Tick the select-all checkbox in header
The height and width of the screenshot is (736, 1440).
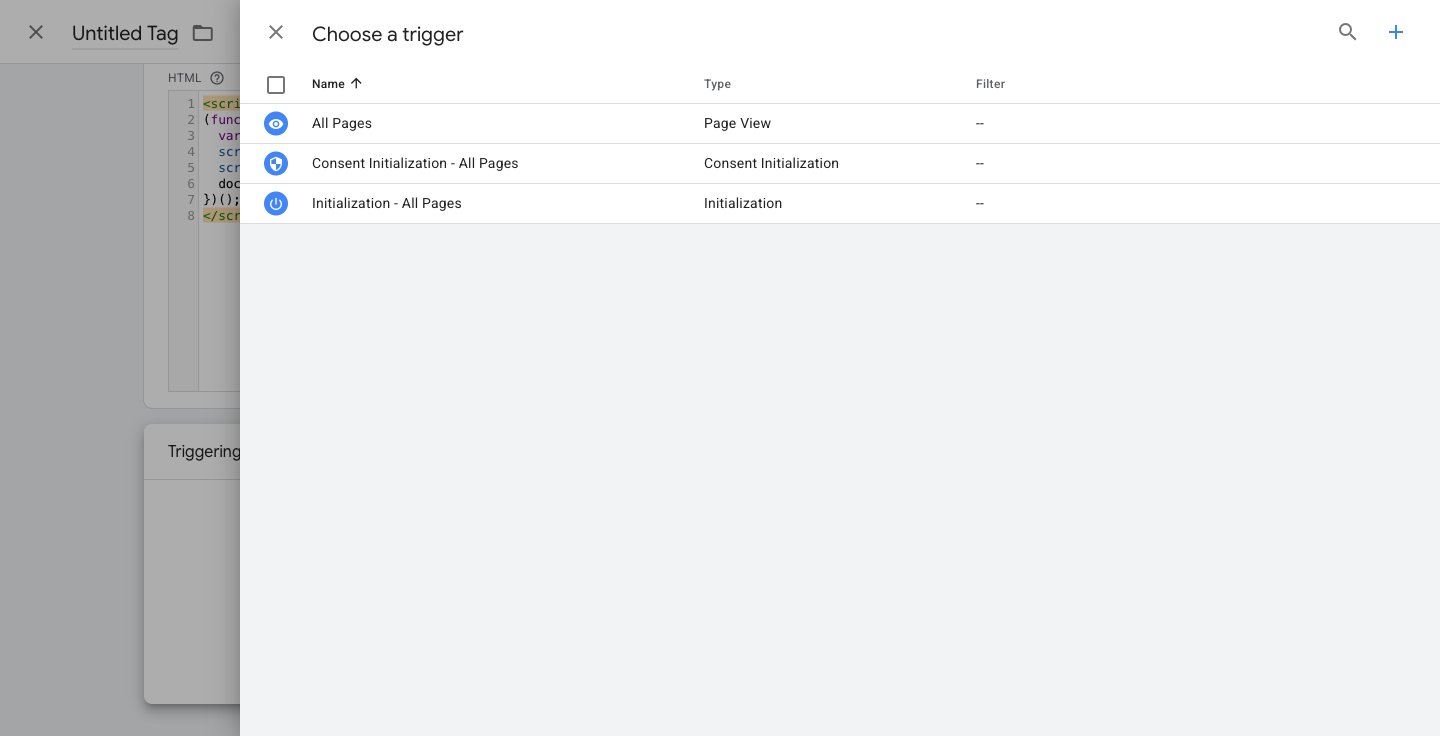(276, 85)
